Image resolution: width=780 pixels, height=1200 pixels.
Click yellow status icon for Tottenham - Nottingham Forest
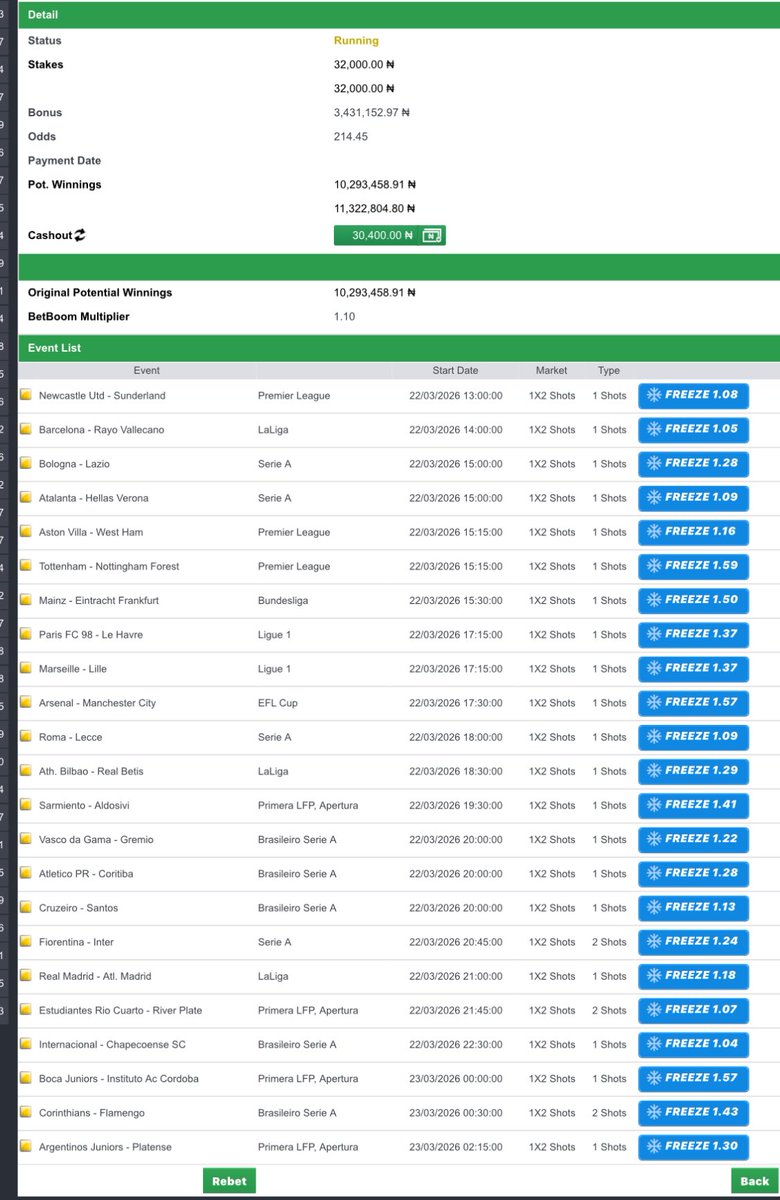click(x=26, y=566)
